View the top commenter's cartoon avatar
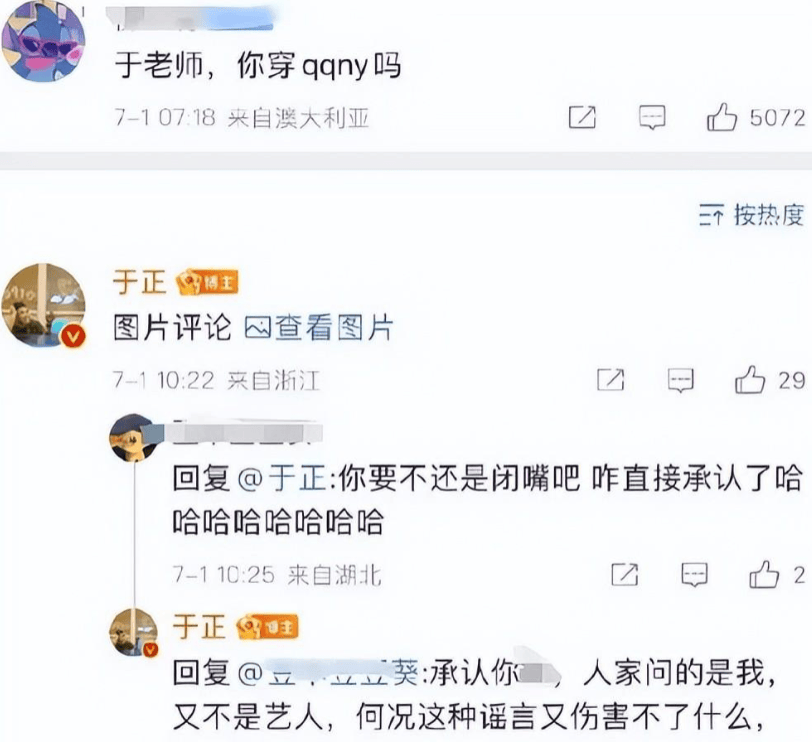Screen dimensions: 812x742 [x=44, y=41]
